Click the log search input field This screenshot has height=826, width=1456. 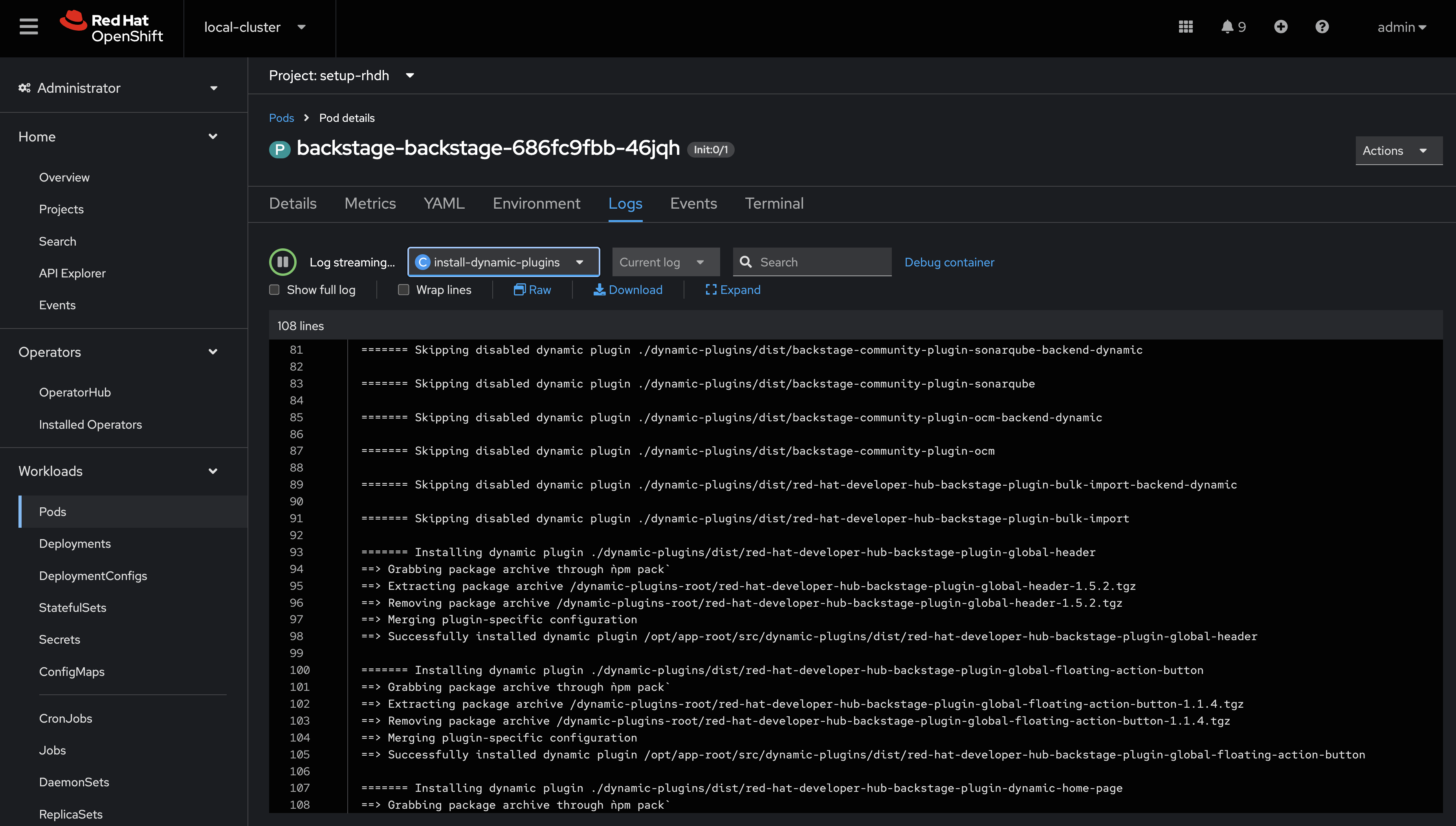point(817,262)
